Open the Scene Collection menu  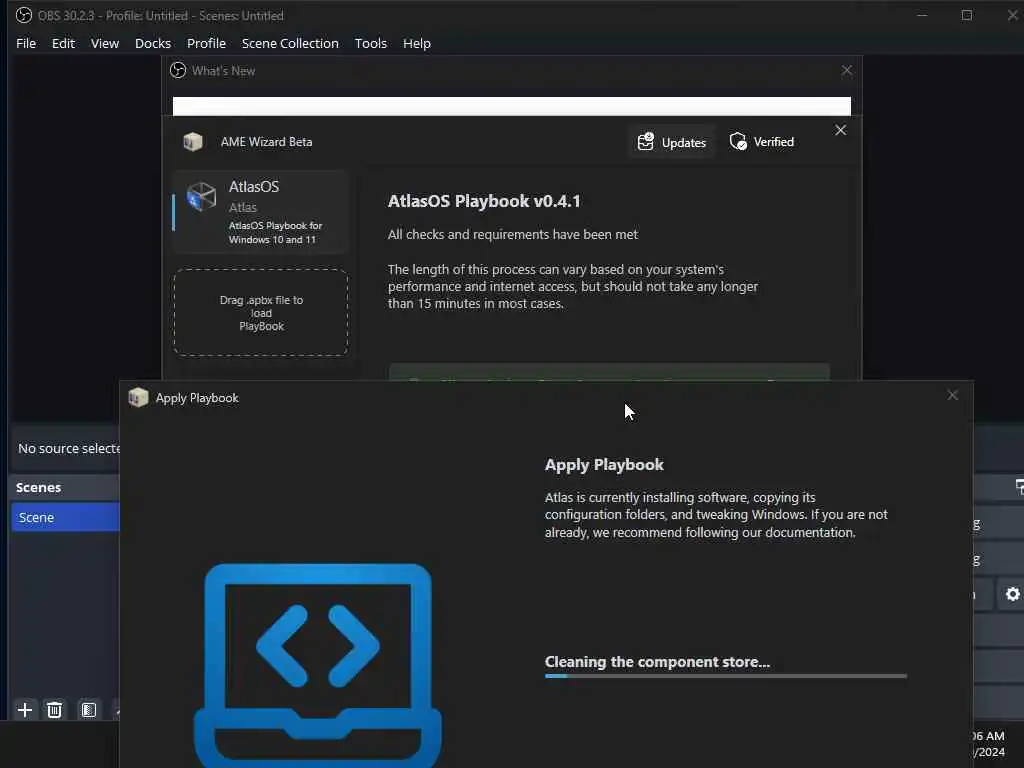[290, 43]
